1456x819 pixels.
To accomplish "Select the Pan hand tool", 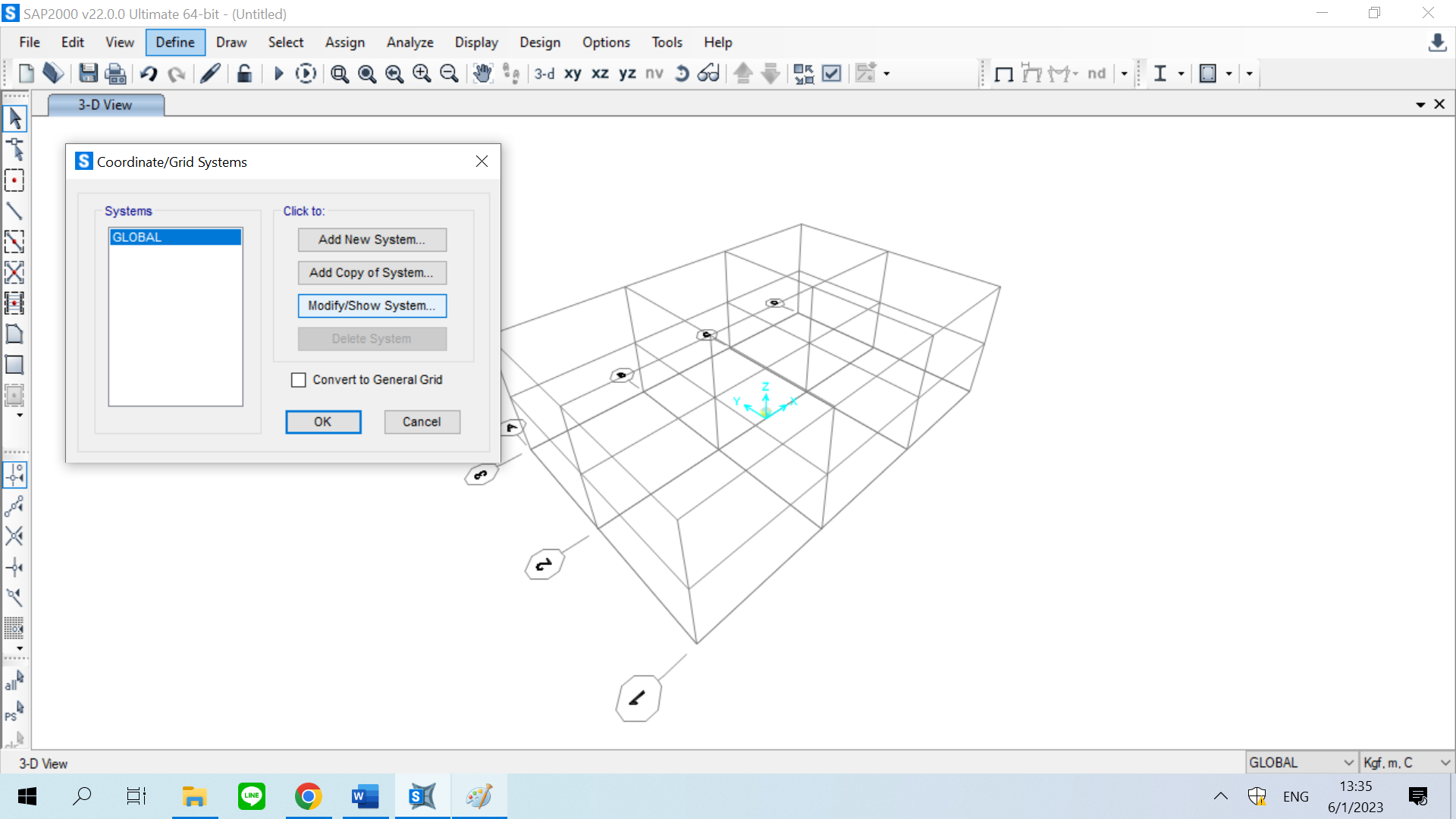I will tap(482, 74).
